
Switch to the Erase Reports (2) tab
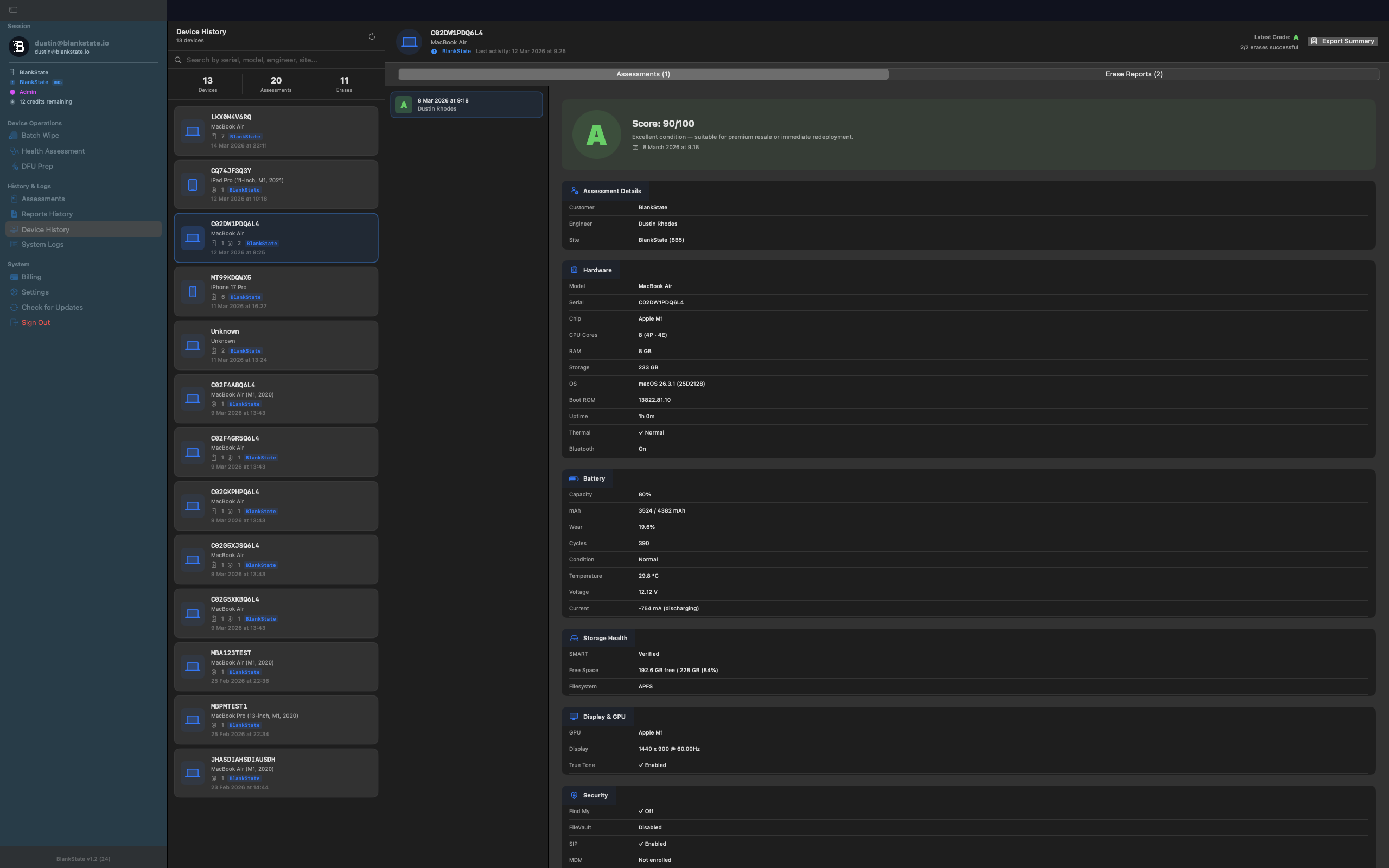pyautogui.click(x=1133, y=74)
